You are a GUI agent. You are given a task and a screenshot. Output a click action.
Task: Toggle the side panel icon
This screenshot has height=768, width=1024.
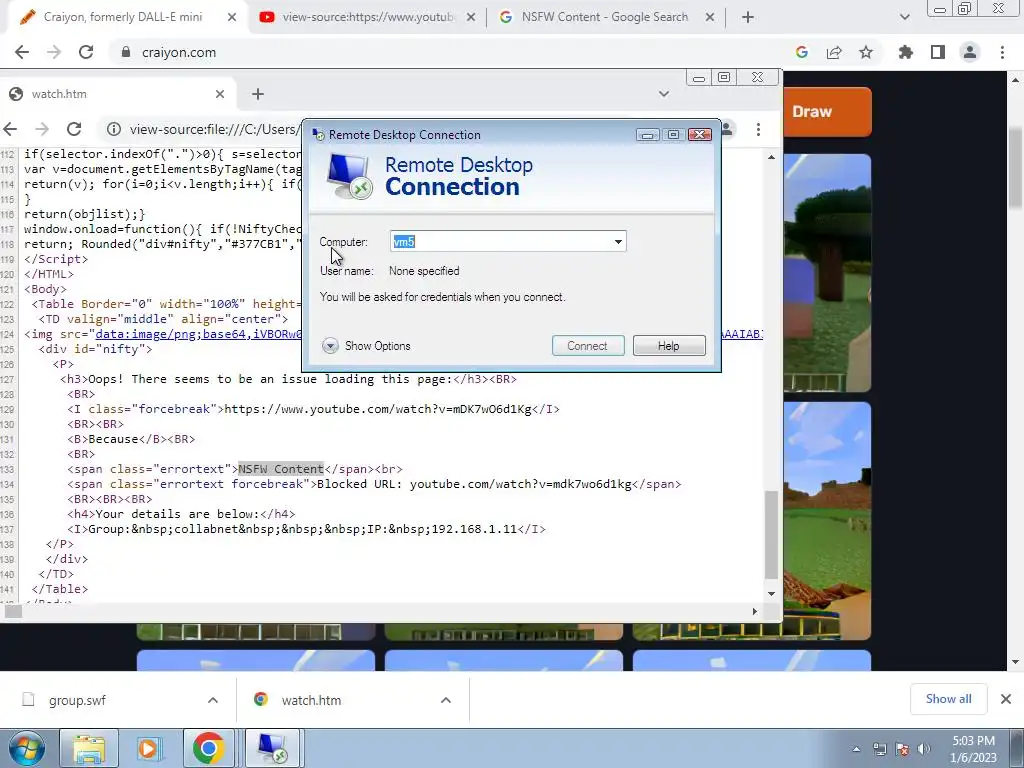pyautogui.click(x=938, y=52)
